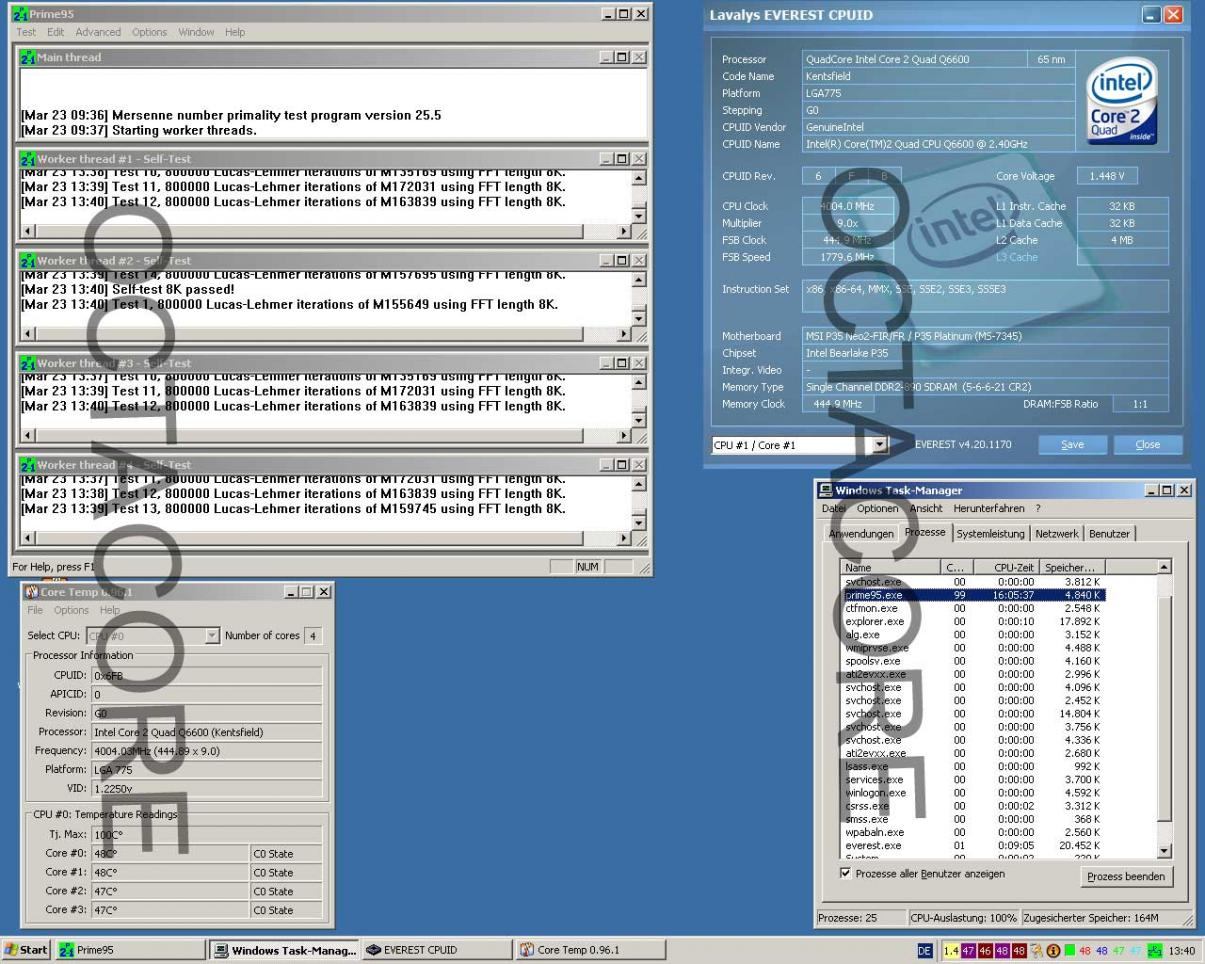Open the Edit menu in Prime95
This screenshot has height=964, width=1205.
55,32
